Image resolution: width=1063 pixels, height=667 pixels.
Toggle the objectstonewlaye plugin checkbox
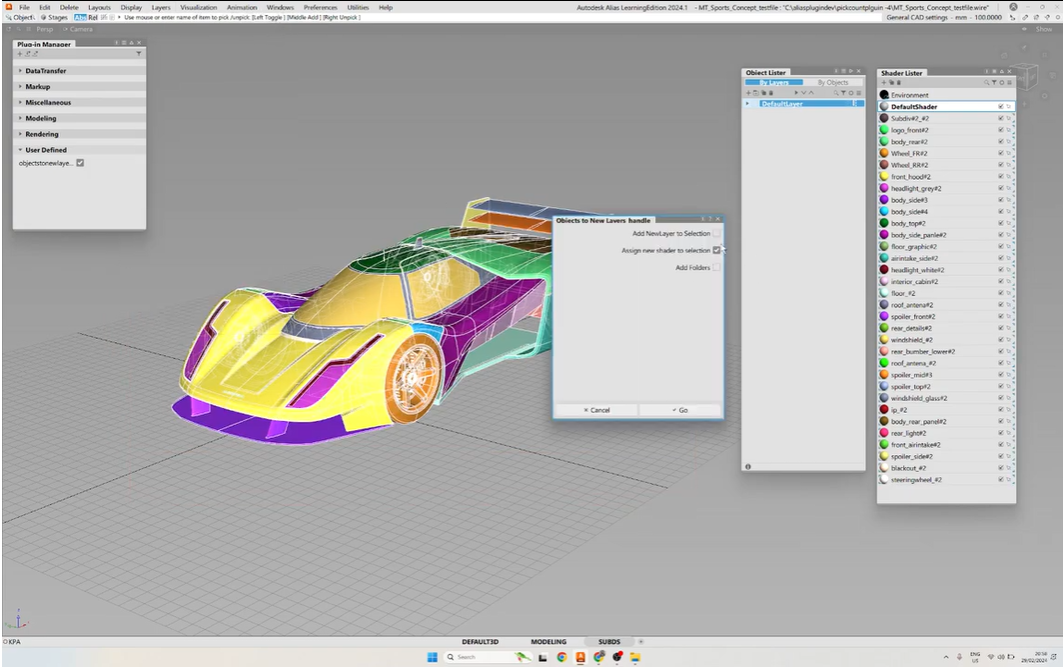(x=80, y=163)
